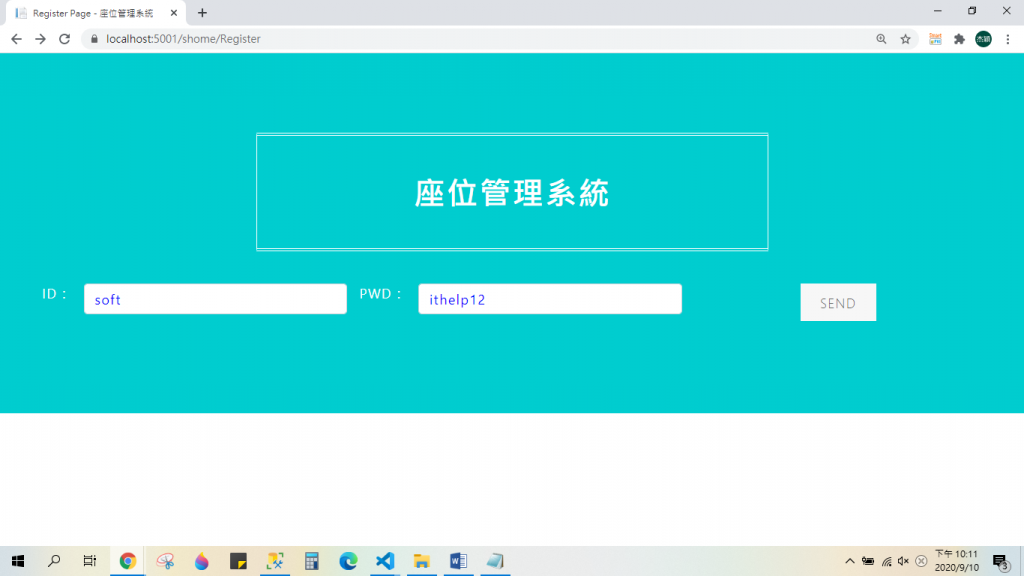This screenshot has width=1024, height=576.
Task: Open the zoom magnifier icon in address bar
Action: [x=881, y=39]
